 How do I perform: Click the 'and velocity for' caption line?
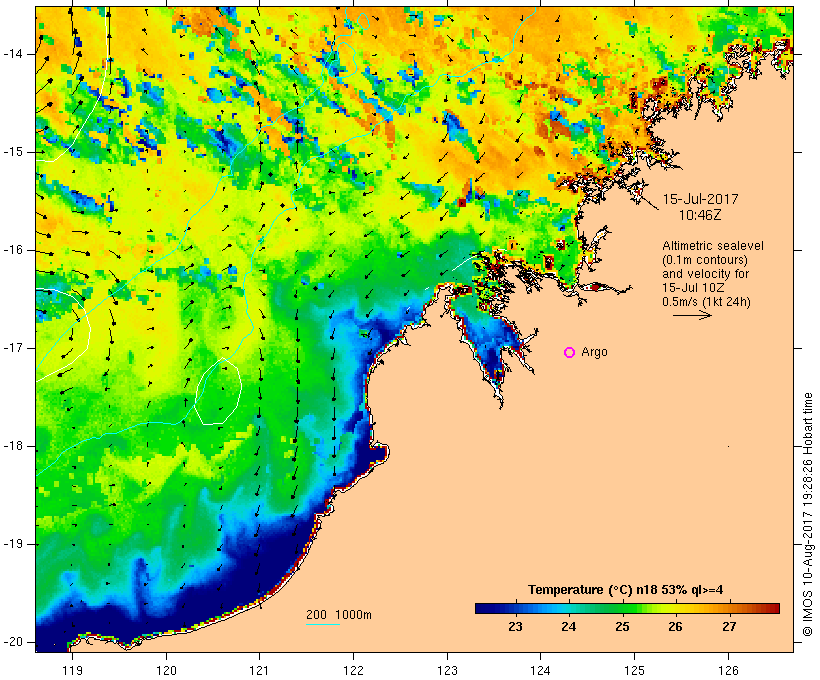click(705, 274)
